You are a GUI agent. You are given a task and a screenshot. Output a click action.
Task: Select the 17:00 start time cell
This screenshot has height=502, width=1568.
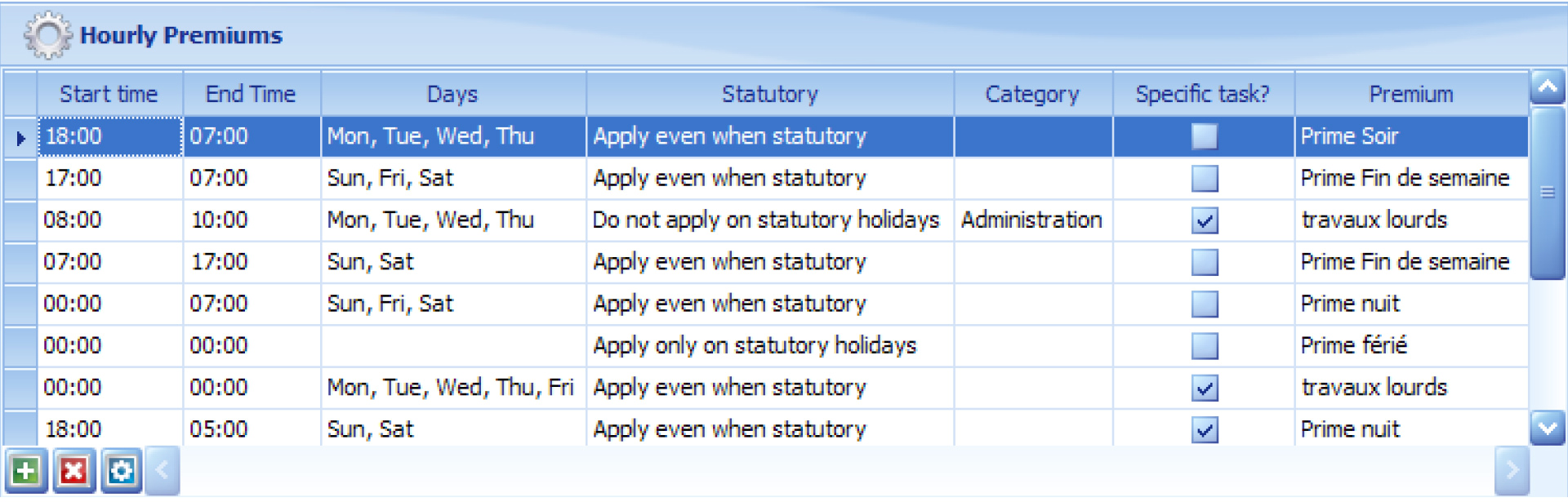(109, 178)
